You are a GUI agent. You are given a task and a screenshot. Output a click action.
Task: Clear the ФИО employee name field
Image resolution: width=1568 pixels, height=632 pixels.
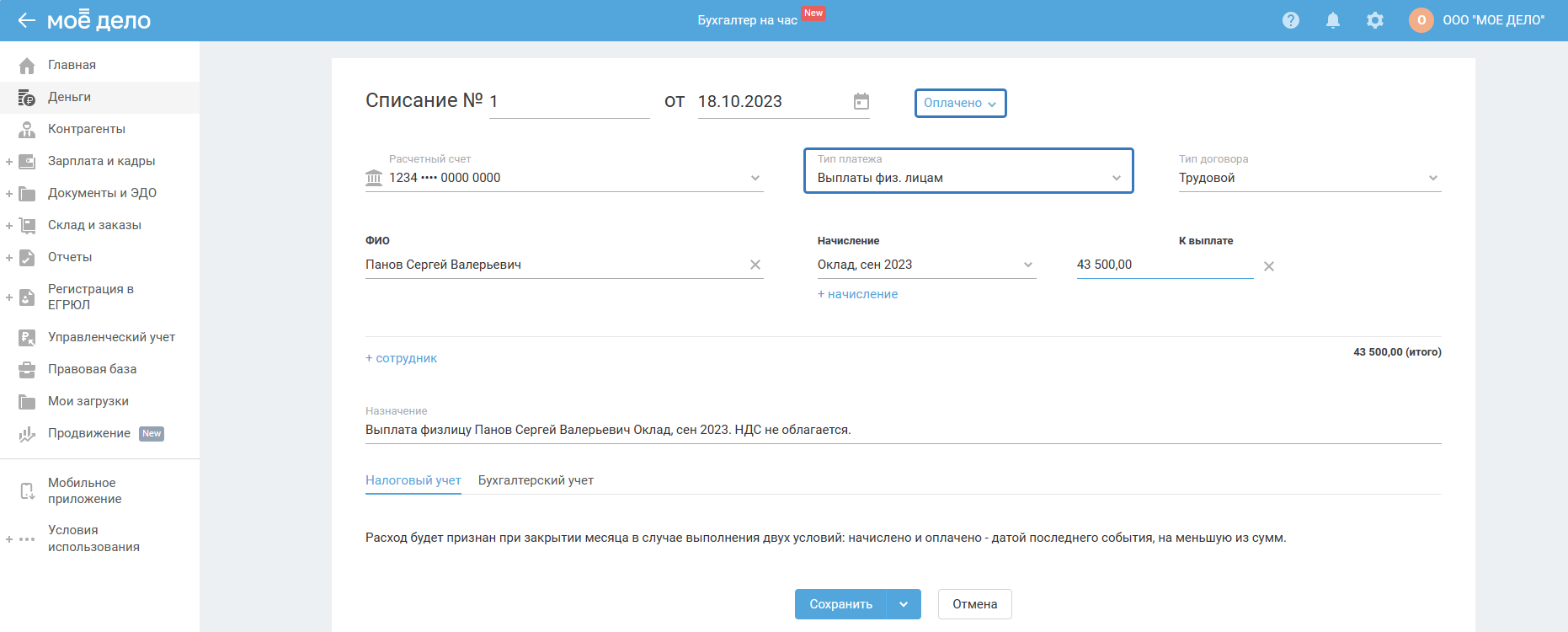(x=755, y=265)
